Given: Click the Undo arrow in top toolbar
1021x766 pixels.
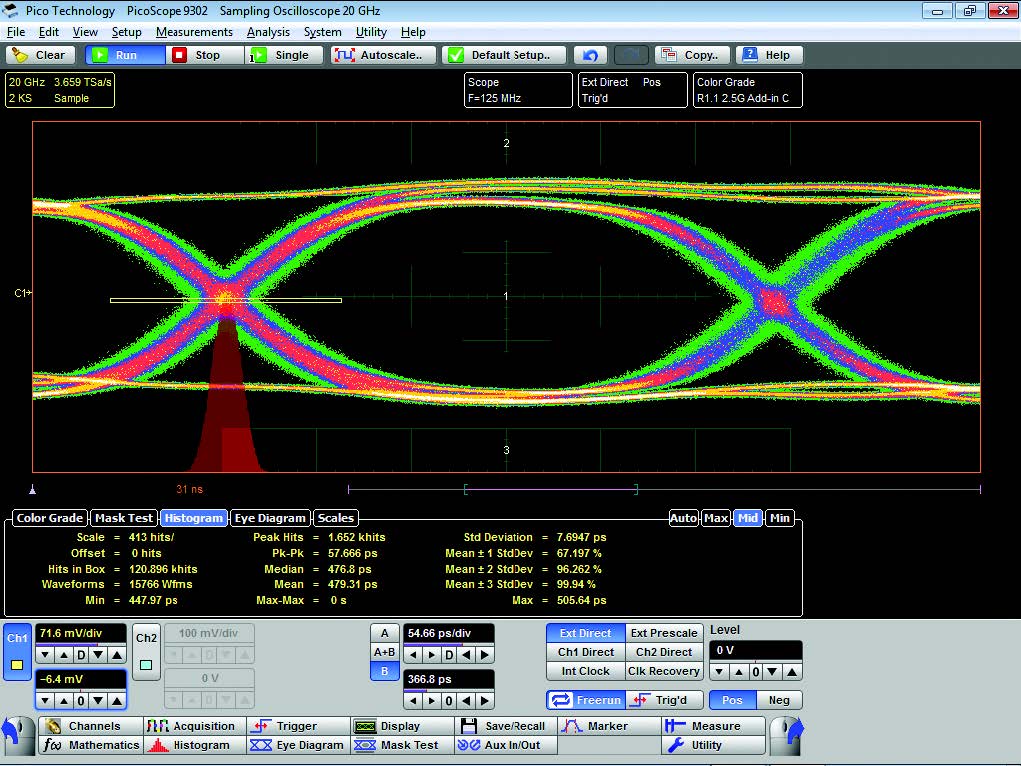Looking at the screenshot, I should coord(591,55).
